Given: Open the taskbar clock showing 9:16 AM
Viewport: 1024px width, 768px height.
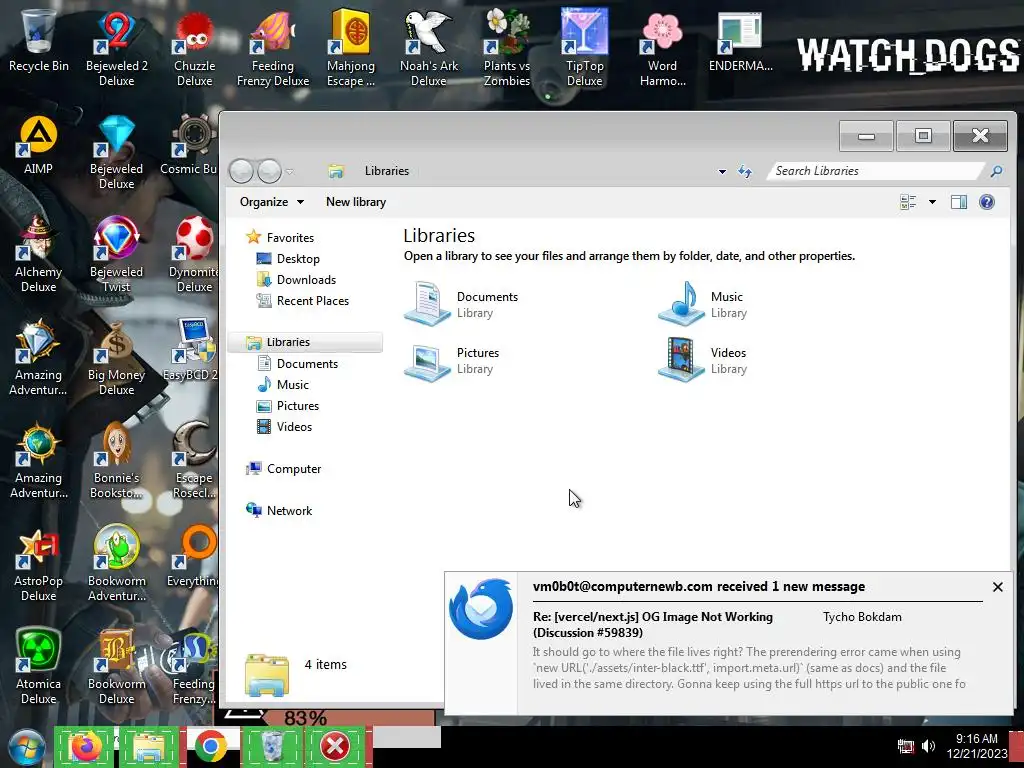Looking at the screenshot, I should click(976, 746).
